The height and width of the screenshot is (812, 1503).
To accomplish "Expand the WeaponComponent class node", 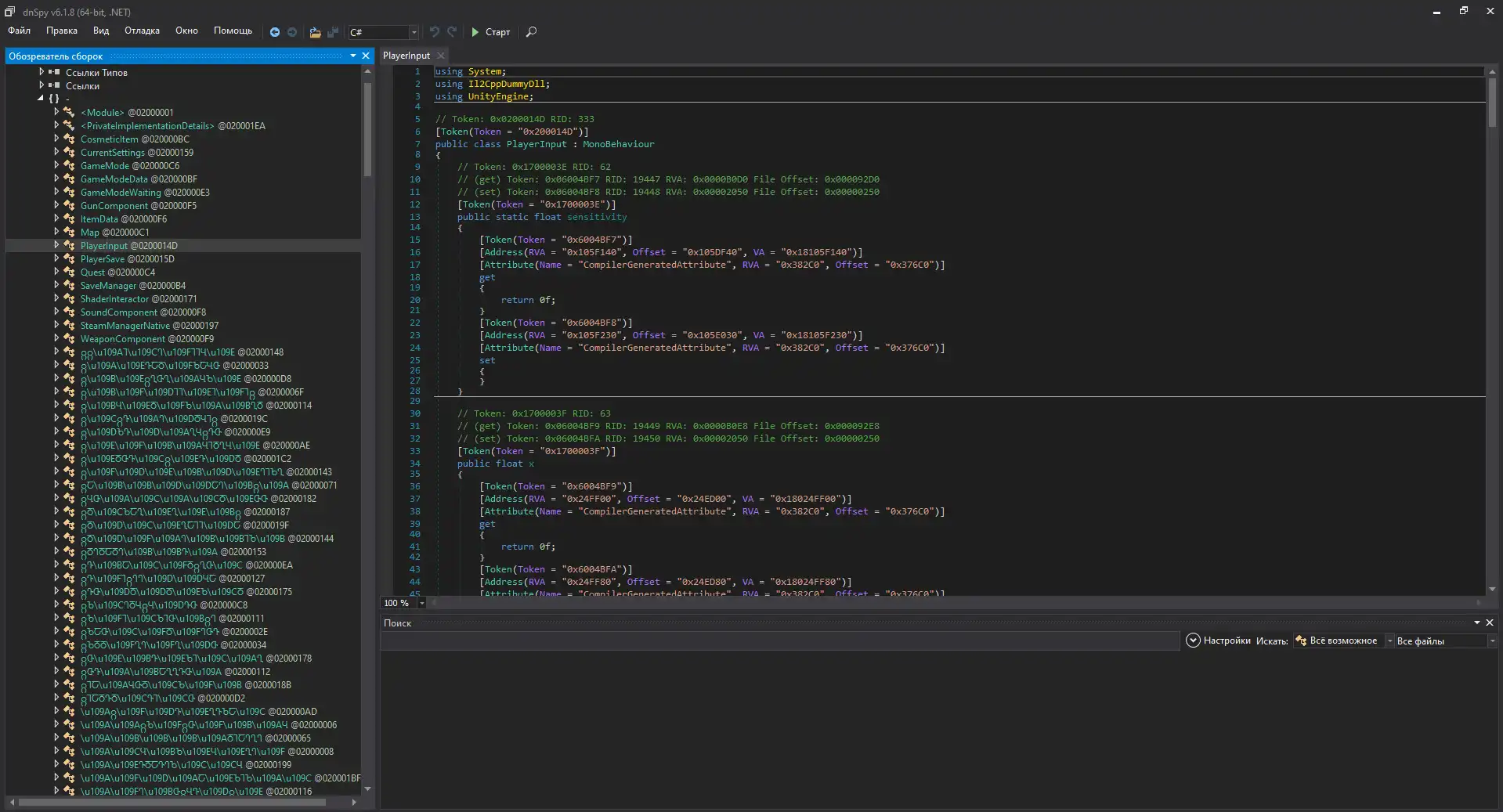I will point(56,338).
